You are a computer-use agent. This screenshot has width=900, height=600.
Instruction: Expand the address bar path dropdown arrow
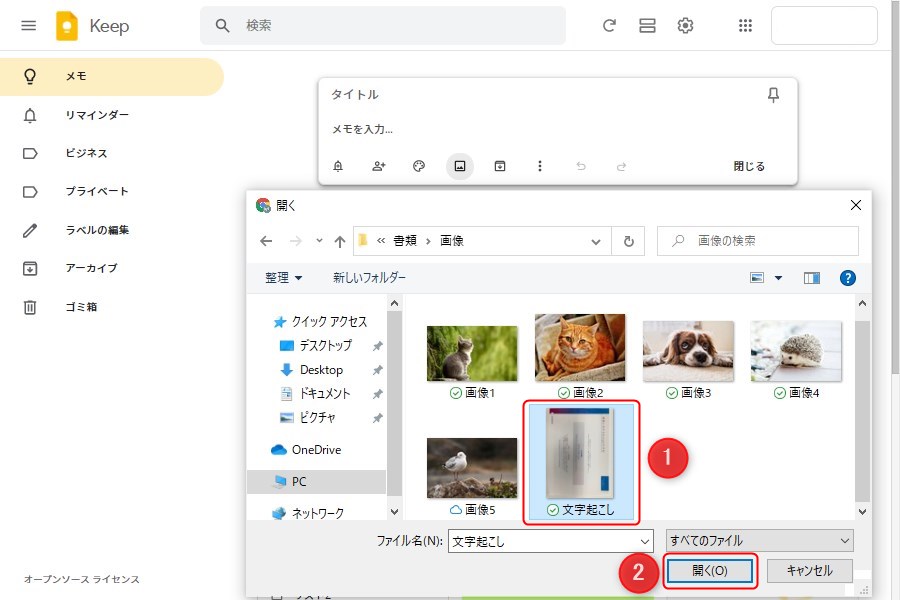pos(596,241)
